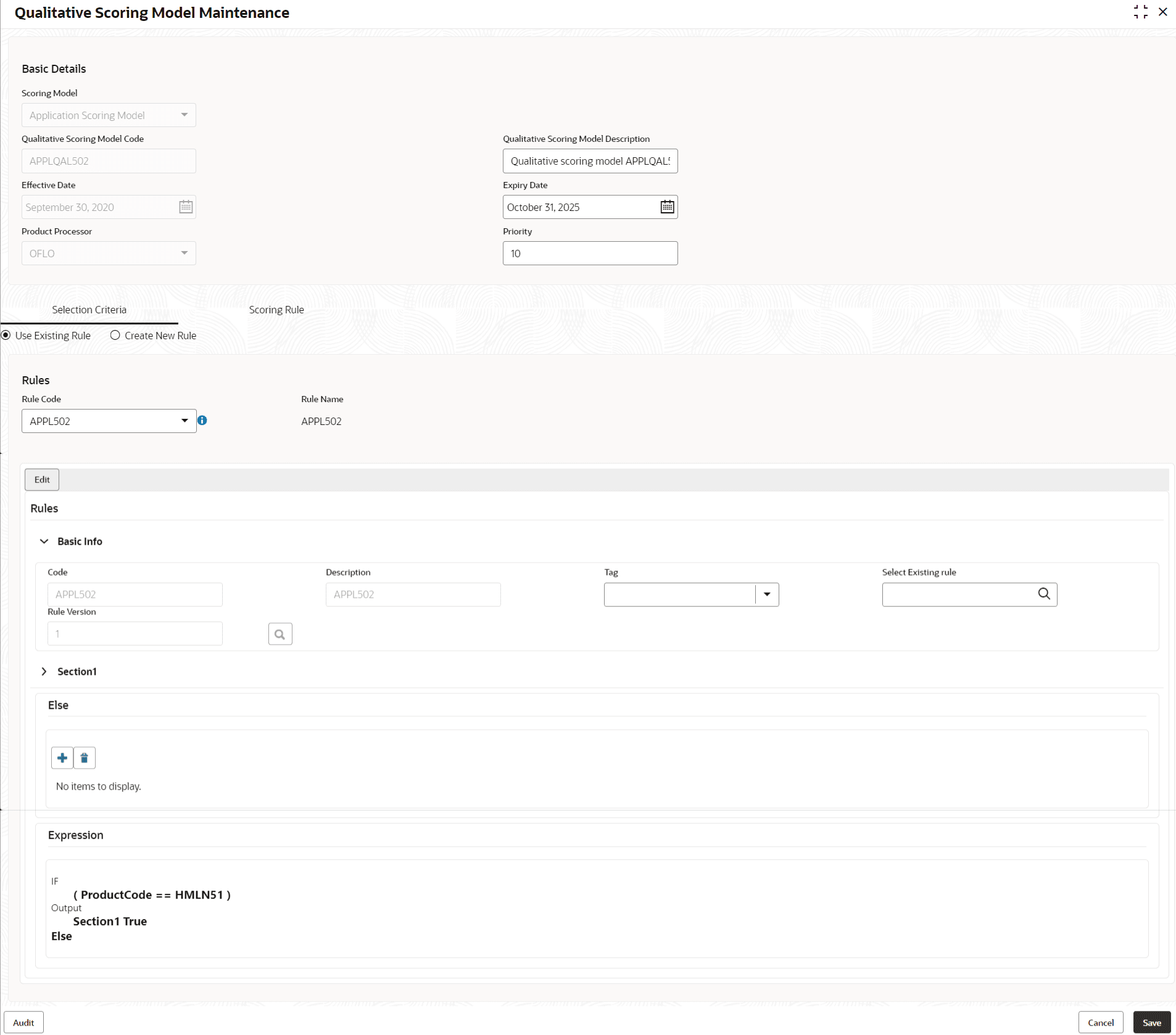The width and height of the screenshot is (1176, 1035).
Task: Expand the Section1 section
Action: pos(44,671)
